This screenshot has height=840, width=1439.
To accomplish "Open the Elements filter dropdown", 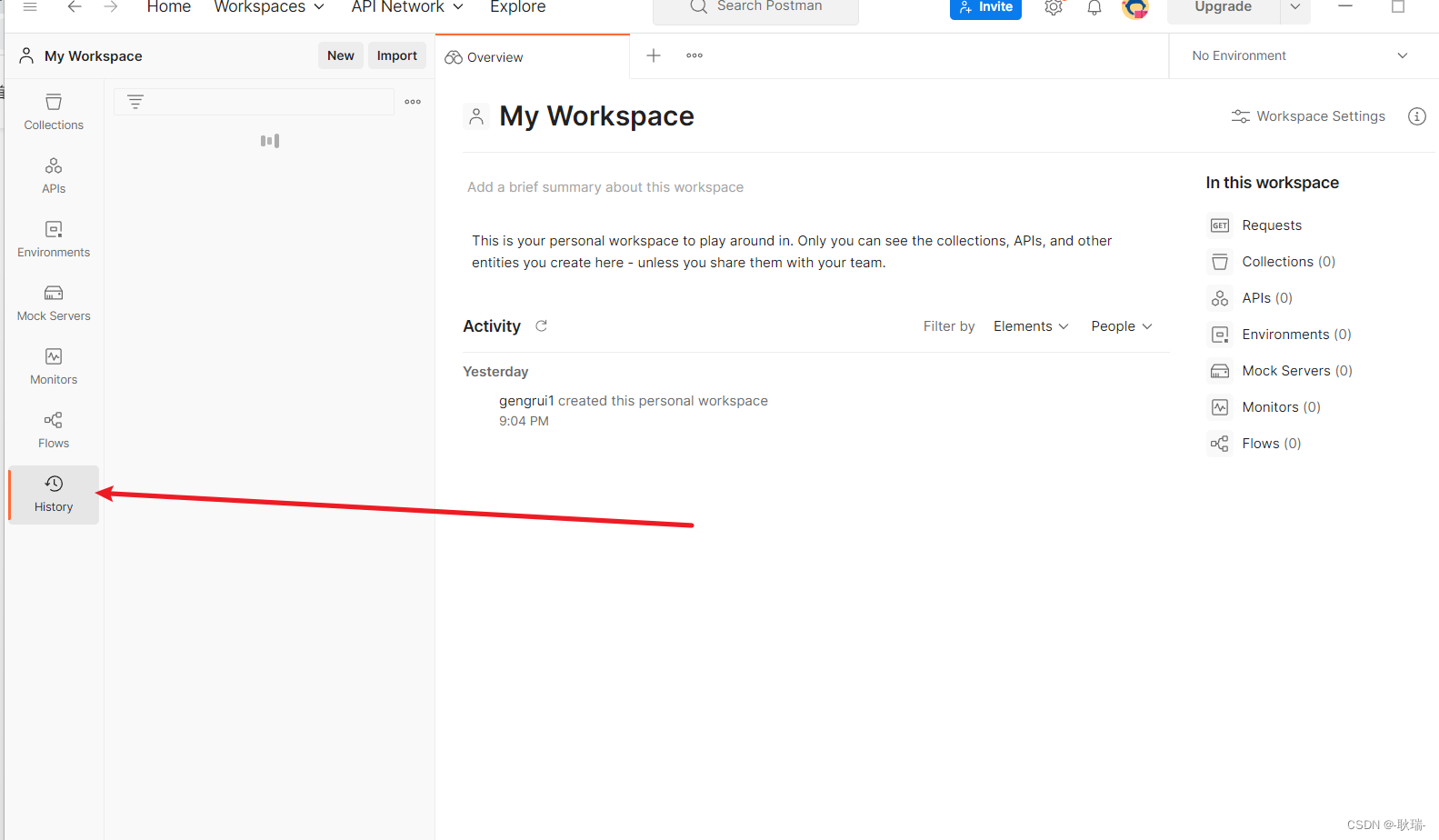I will 1031,326.
